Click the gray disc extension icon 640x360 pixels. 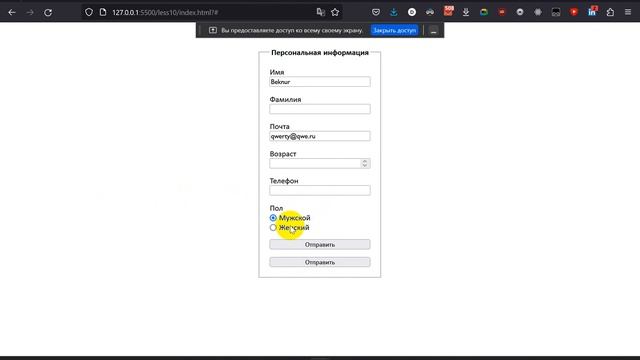(520, 12)
